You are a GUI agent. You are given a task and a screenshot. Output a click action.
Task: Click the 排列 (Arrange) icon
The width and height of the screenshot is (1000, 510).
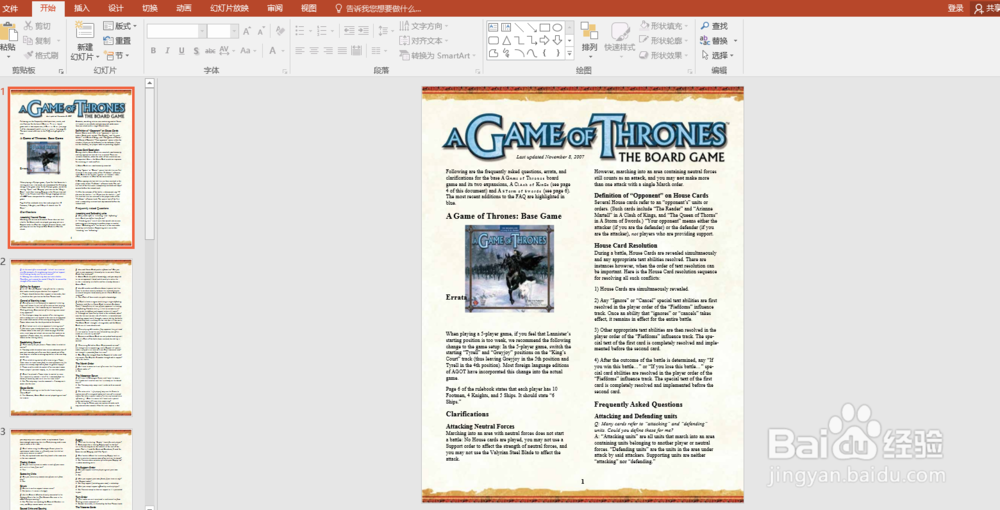[589, 30]
